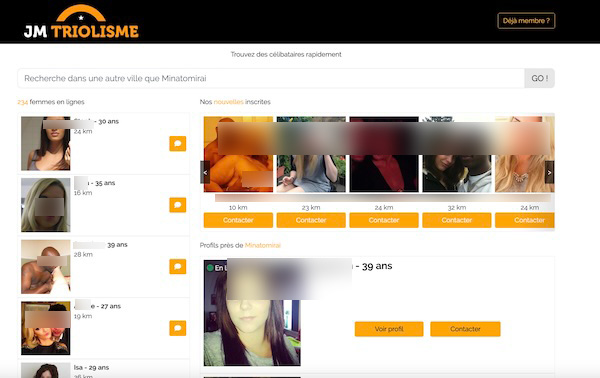Click Trouvez des célibataires rapidement text
The width and height of the screenshot is (600, 378).
click(286, 54)
